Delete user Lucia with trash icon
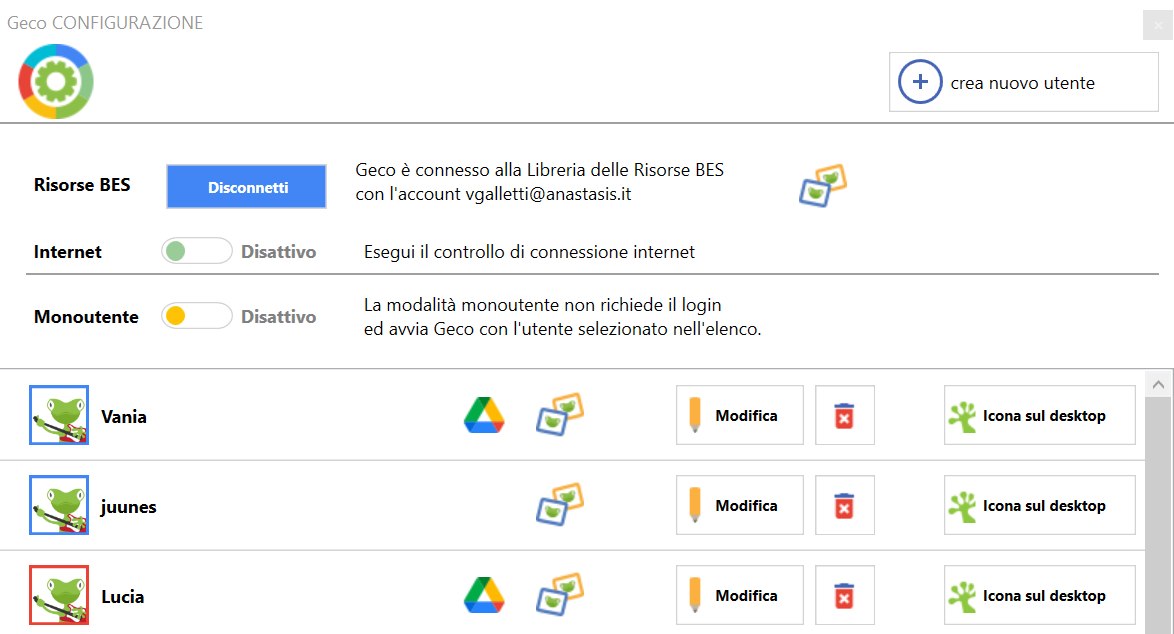 point(844,595)
